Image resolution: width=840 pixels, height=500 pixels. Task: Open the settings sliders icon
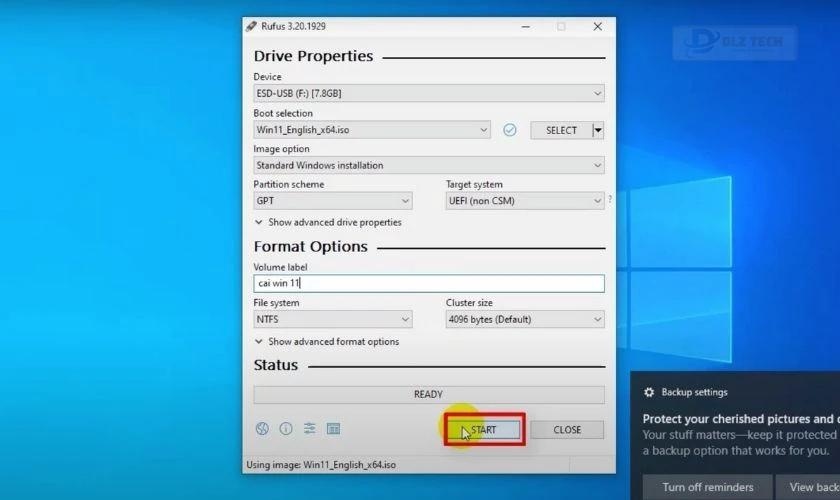[x=310, y=428]
